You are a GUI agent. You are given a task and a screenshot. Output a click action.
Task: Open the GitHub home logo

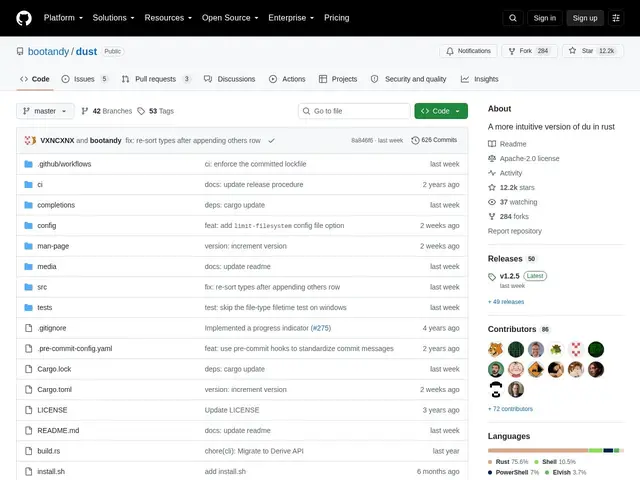[24, 18]
